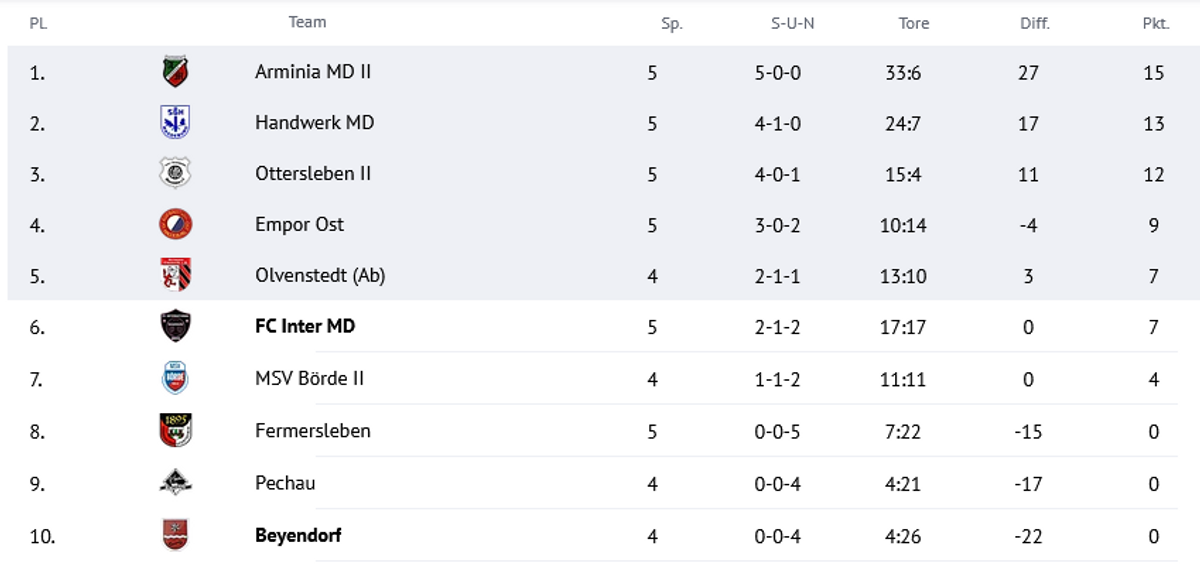
Task: Click the Pechau team logo
Action: [175, 483]
